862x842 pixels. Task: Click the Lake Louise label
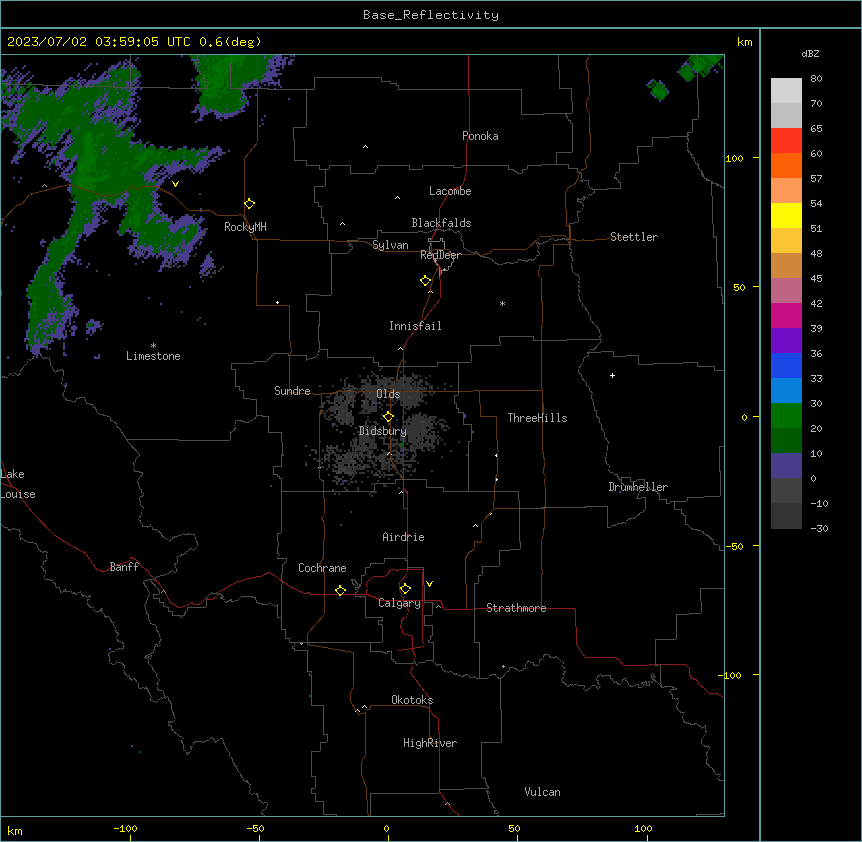(x=18, y=484)
